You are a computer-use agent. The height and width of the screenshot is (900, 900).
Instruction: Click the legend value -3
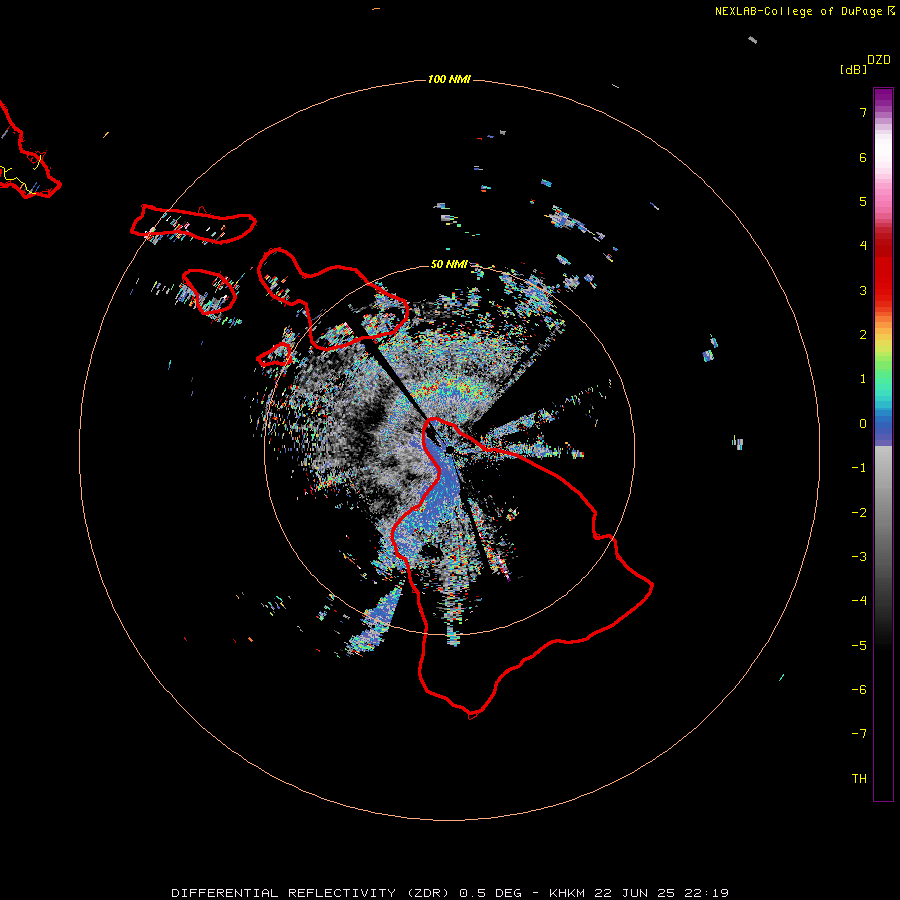(859, 557)
